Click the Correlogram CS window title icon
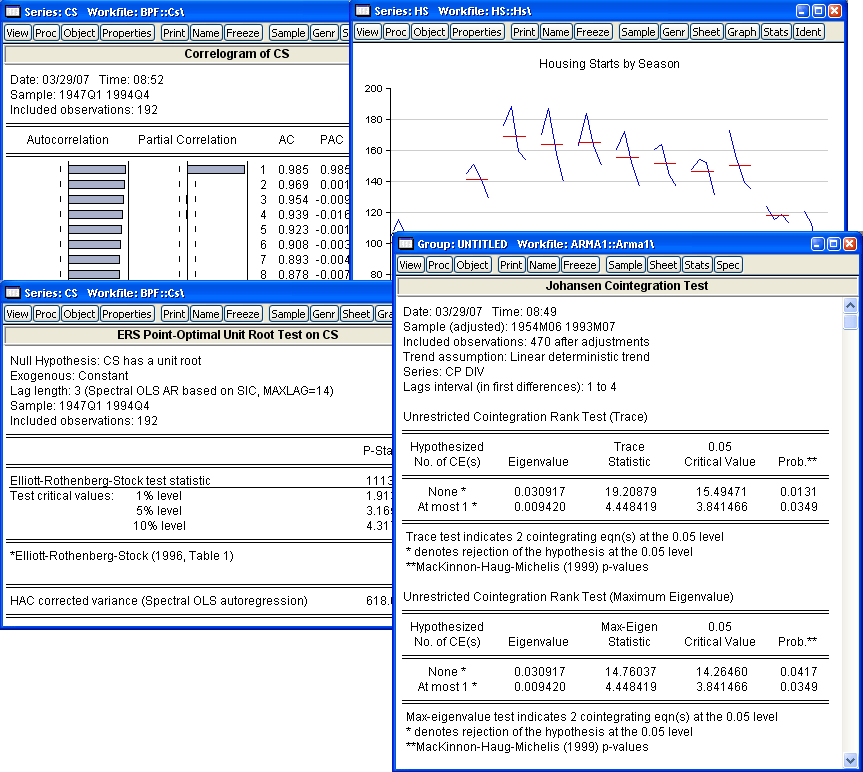This screenshot has width=863, height=772. click(x=13, y=10)
